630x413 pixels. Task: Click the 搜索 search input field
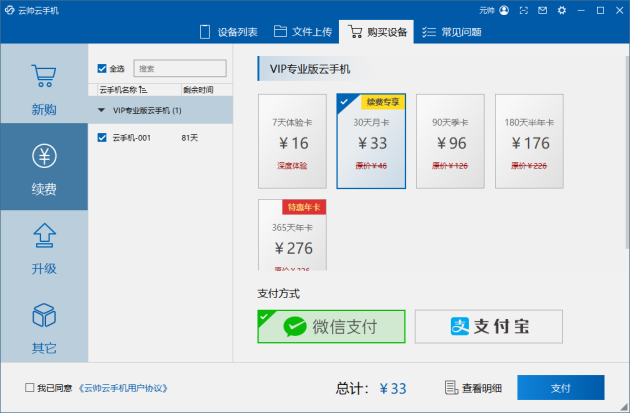point(180,69)
